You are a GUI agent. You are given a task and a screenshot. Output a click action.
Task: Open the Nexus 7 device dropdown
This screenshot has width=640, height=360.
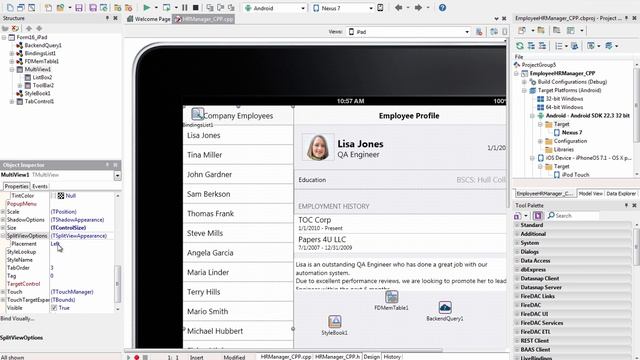point(371,8)
